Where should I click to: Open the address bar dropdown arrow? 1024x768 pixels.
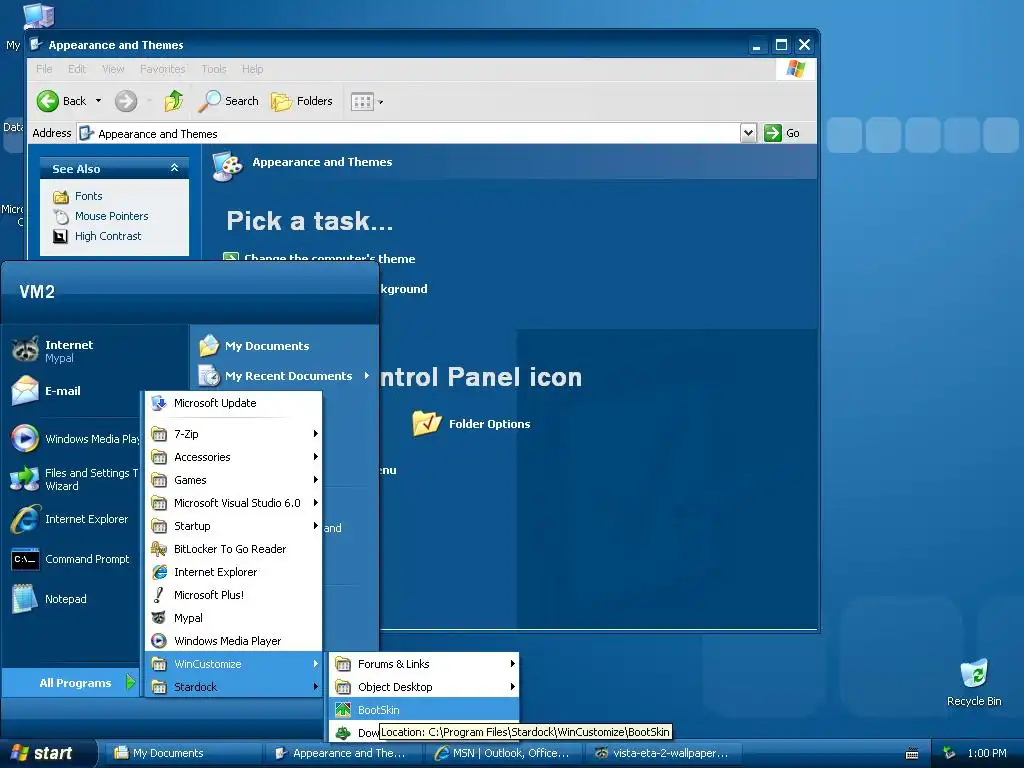pyautogui.click(x=748, y=133)
